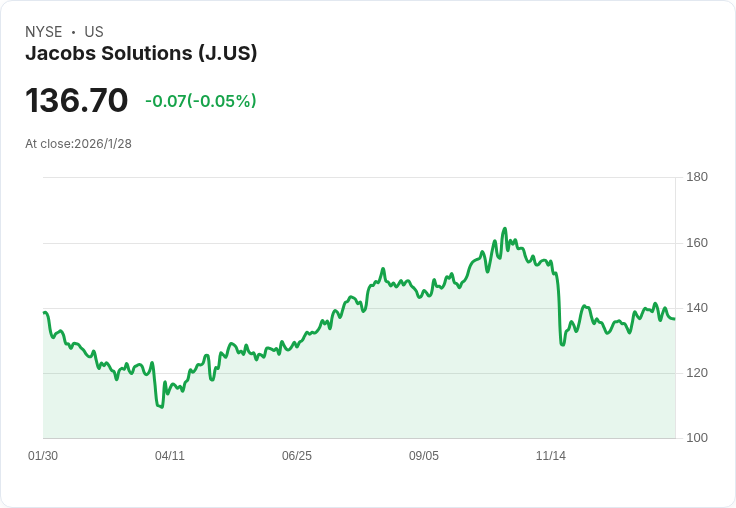736x508 pixels.
Task: Click the 06/25 x-axis date label
Action: coord(297,456)
